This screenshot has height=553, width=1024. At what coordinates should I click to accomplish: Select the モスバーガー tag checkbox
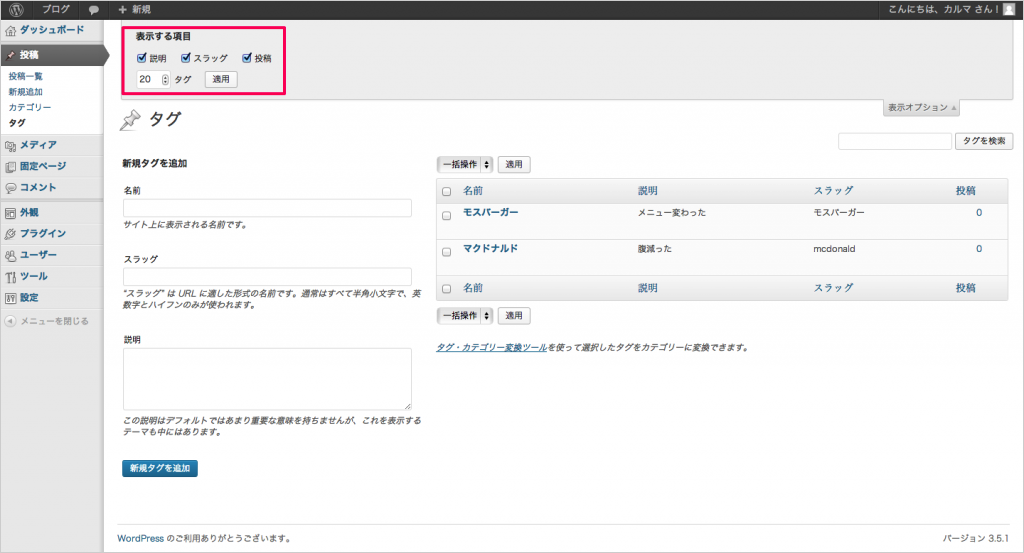447,215
